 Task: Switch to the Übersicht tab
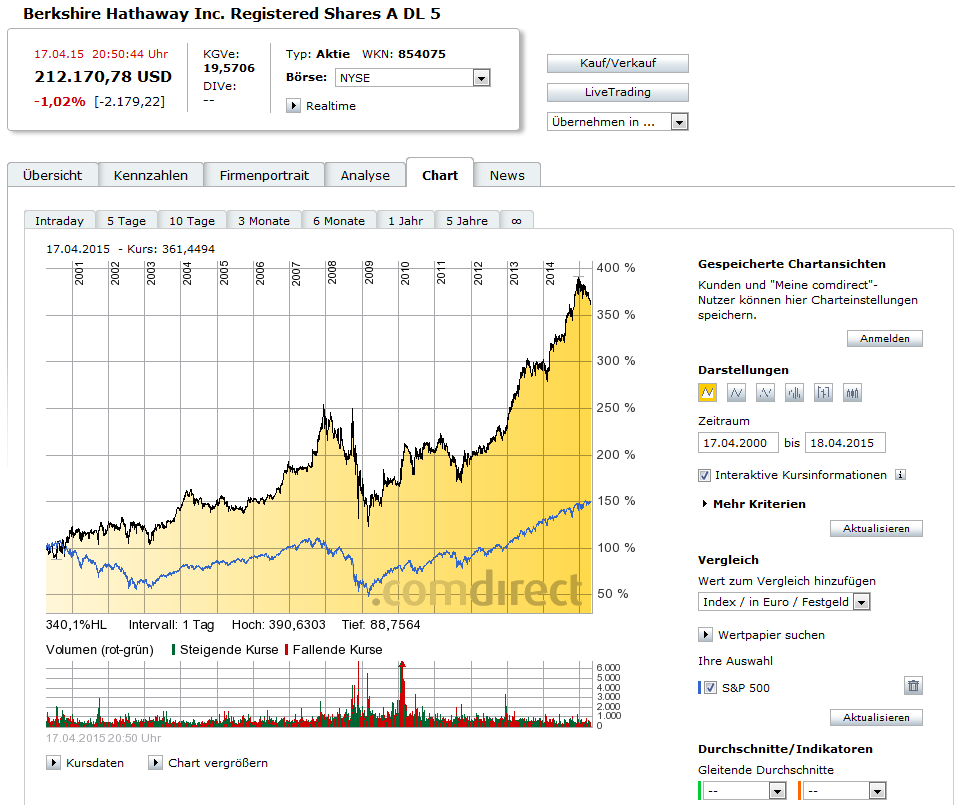[x=52, y=175]
